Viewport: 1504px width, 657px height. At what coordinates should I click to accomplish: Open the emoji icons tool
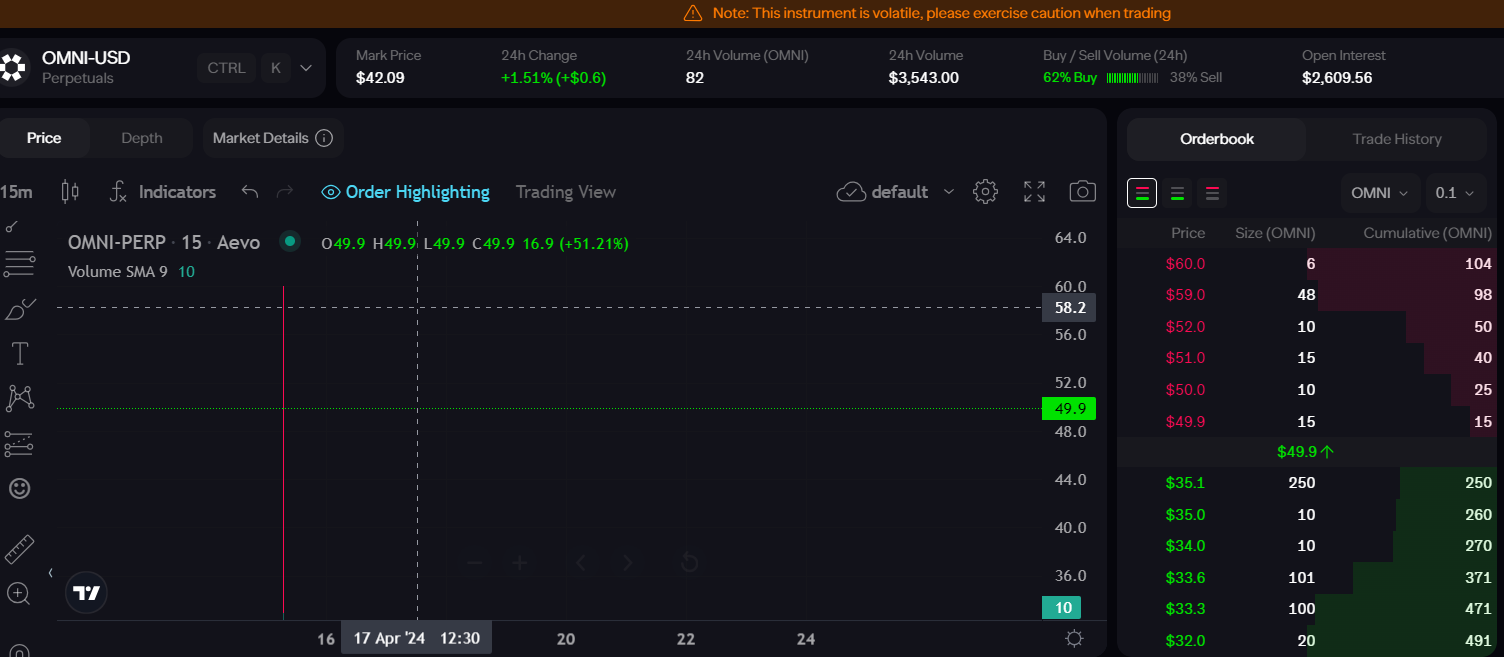click(19, 488)
